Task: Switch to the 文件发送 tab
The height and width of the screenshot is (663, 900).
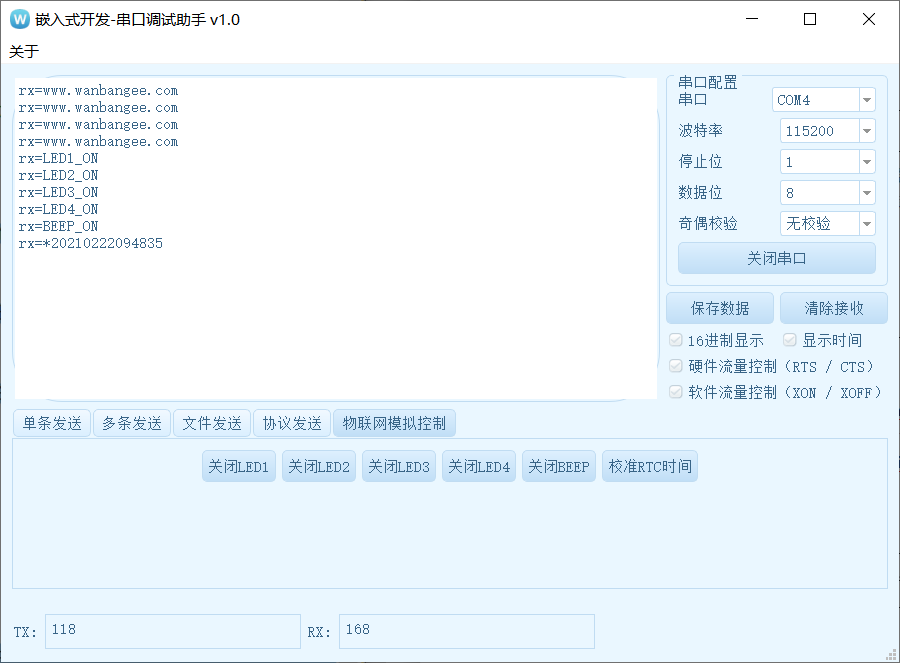Action: [x=212, y=424]
